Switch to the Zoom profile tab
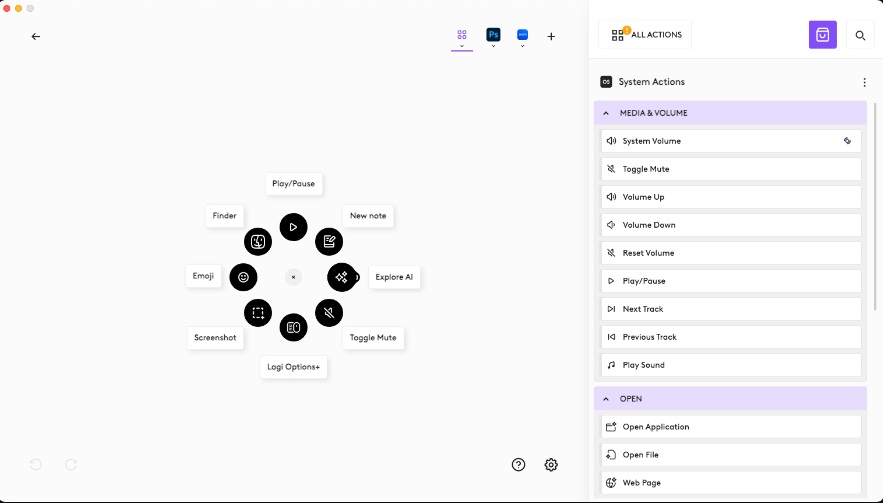 click(522, 35)
